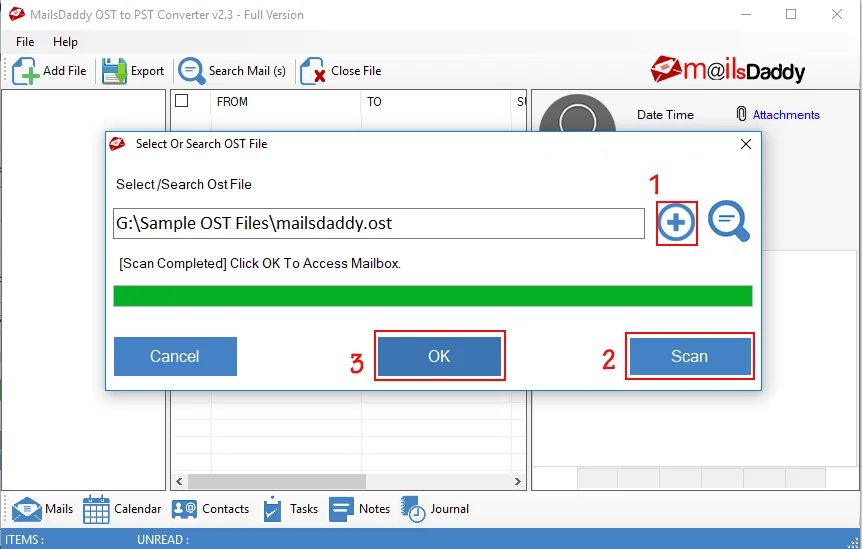The width and height of the screenshot is (862, 549).
Task: Click the green scan progress bar
Action: point(432,296)
